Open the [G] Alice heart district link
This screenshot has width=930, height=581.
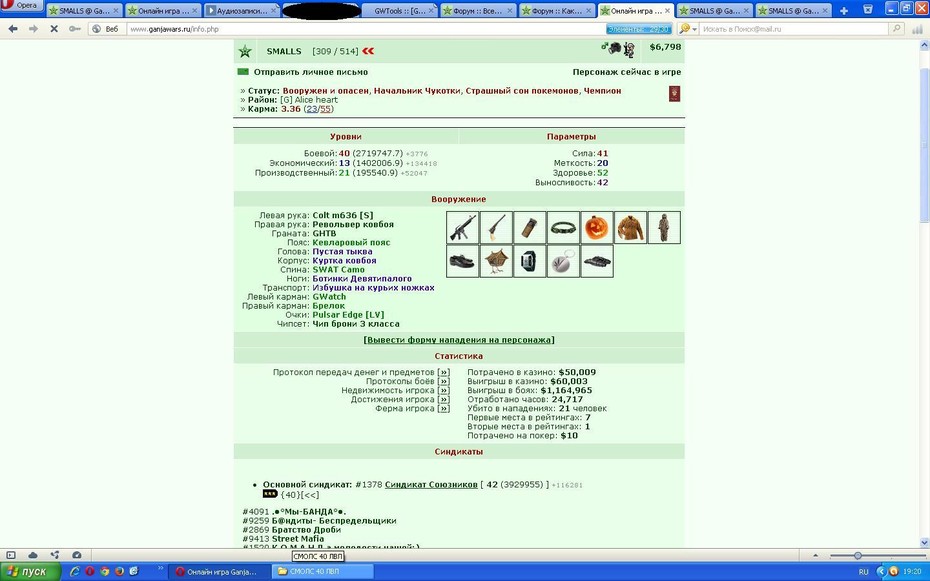click(x=308, y=100)
